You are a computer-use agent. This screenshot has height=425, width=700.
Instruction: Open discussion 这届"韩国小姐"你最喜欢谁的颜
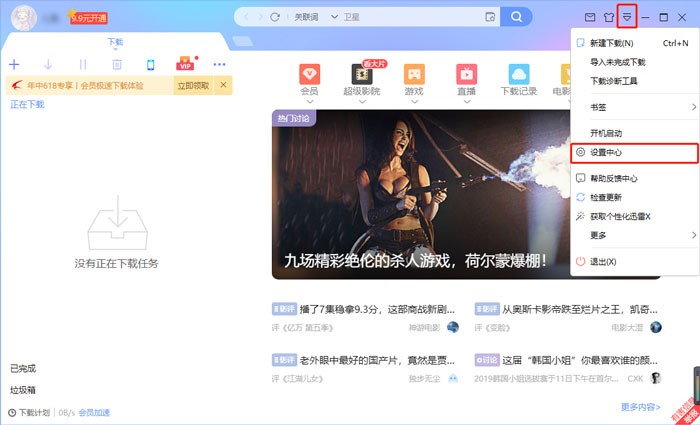pos(579,360)
